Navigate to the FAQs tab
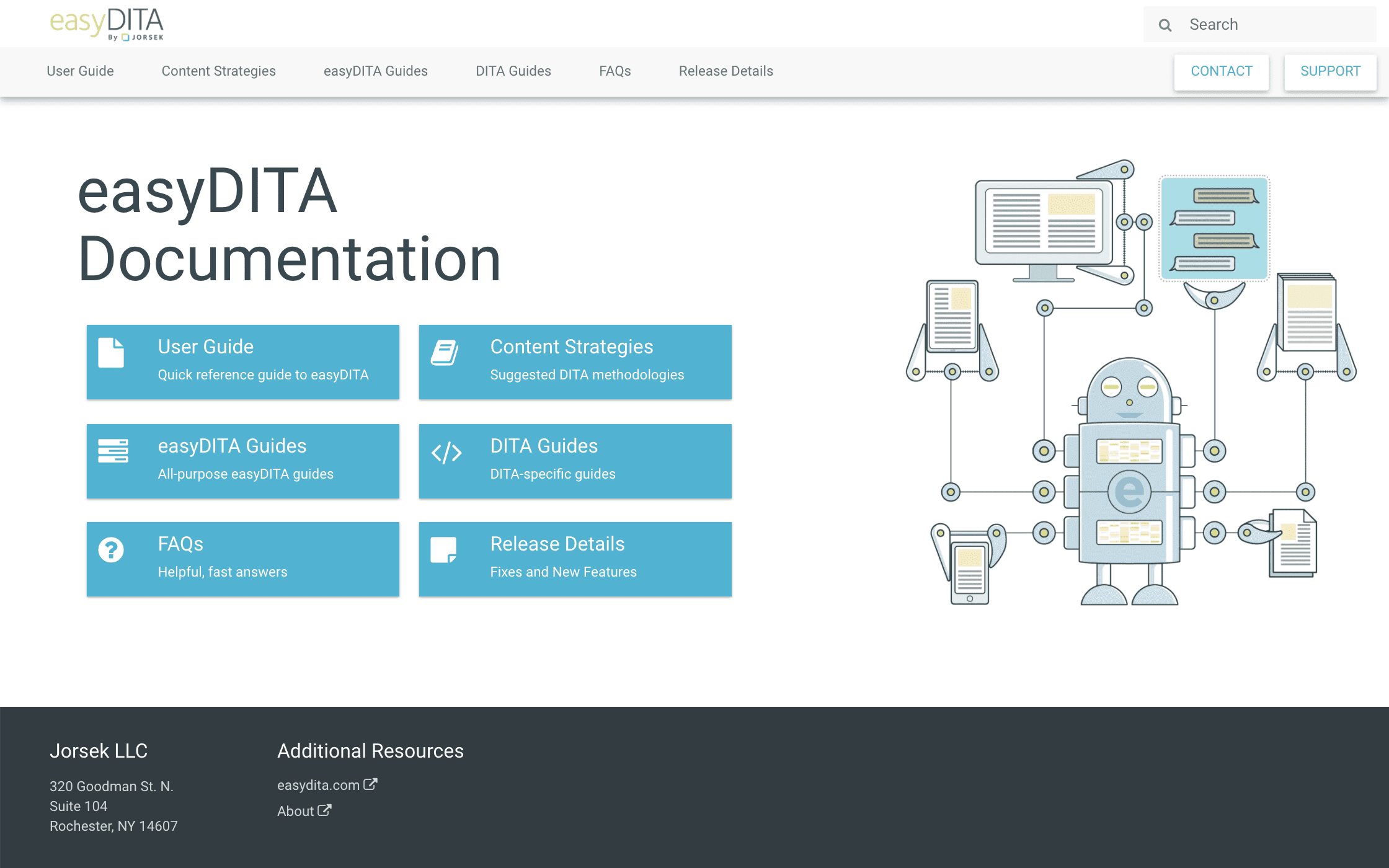Image resolution: width=1389 pixels, height=868 pixels. click(x=614, y=71)
